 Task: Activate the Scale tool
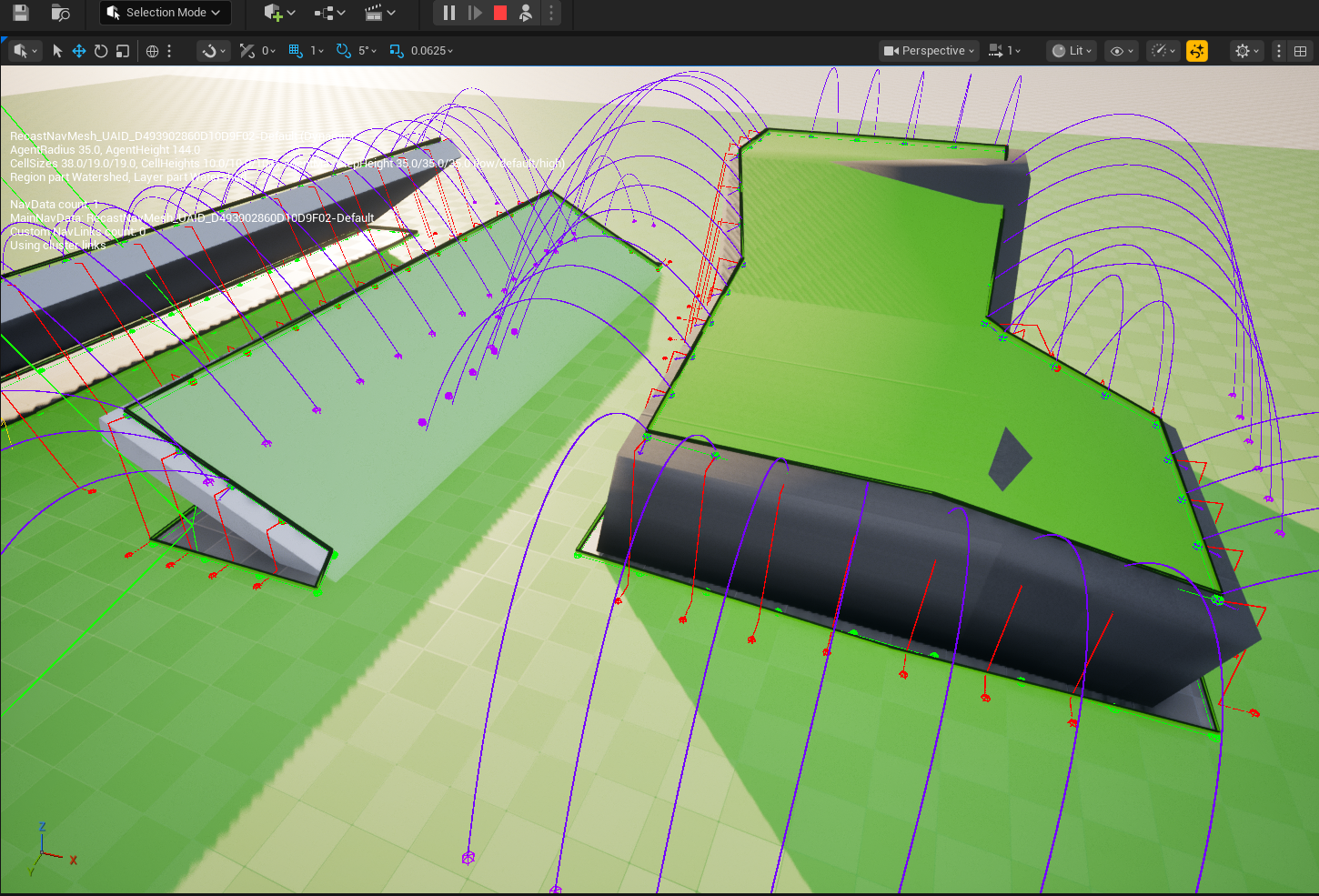click(123, 51)
